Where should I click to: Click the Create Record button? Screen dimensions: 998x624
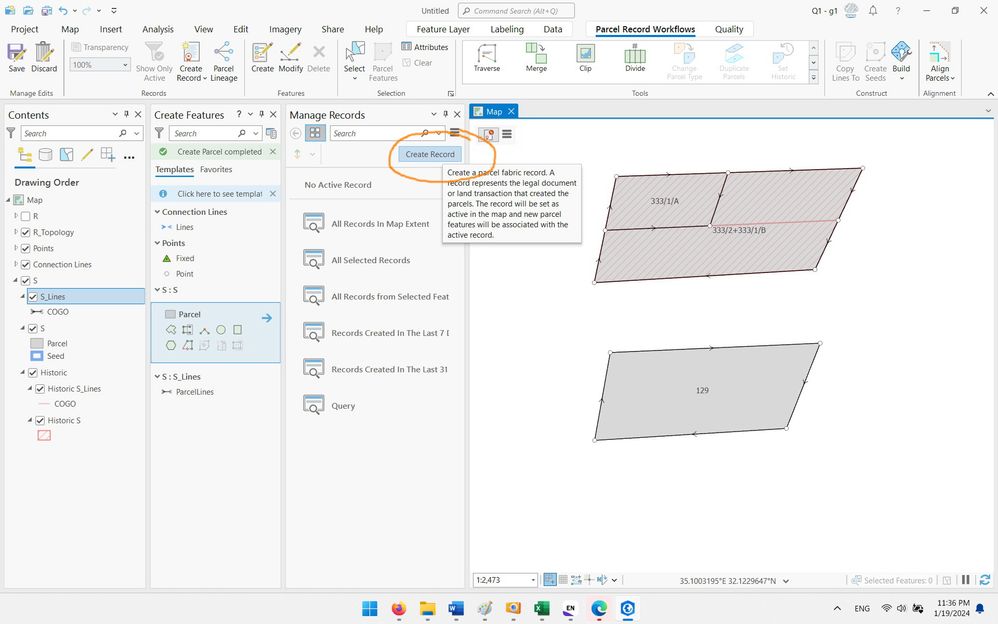tap(430, 154)
